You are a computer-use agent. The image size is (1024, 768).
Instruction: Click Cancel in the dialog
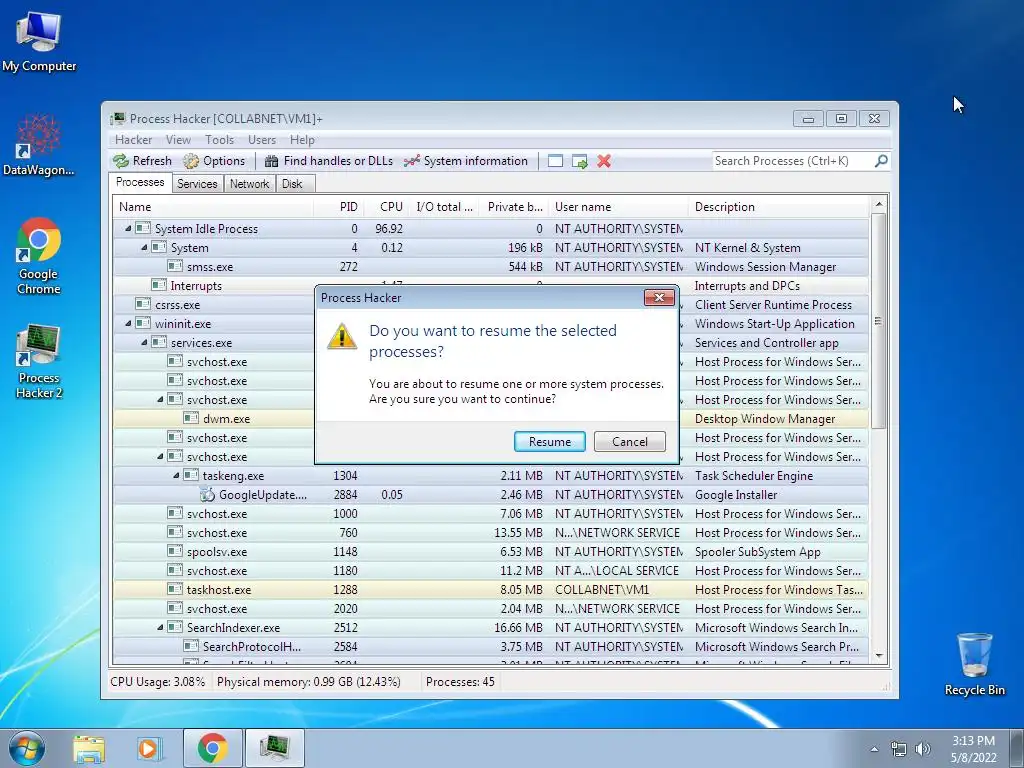pos(630,441)
